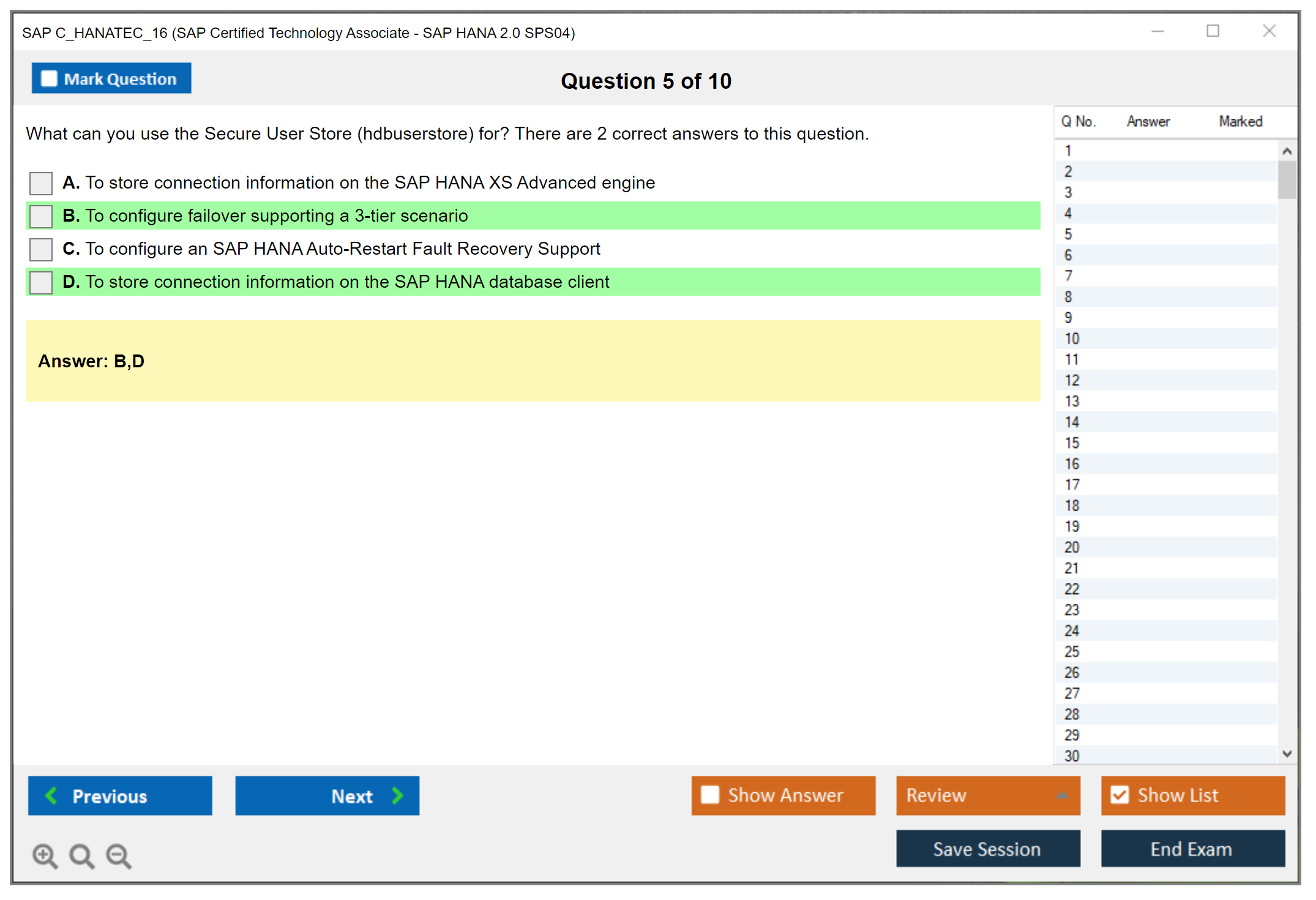Click the End Exam button

1192,849
